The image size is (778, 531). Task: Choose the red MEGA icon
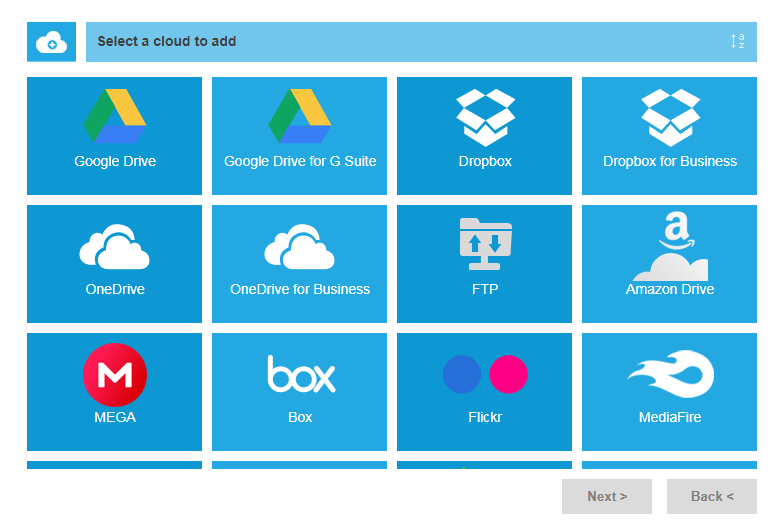pos(115,374)
